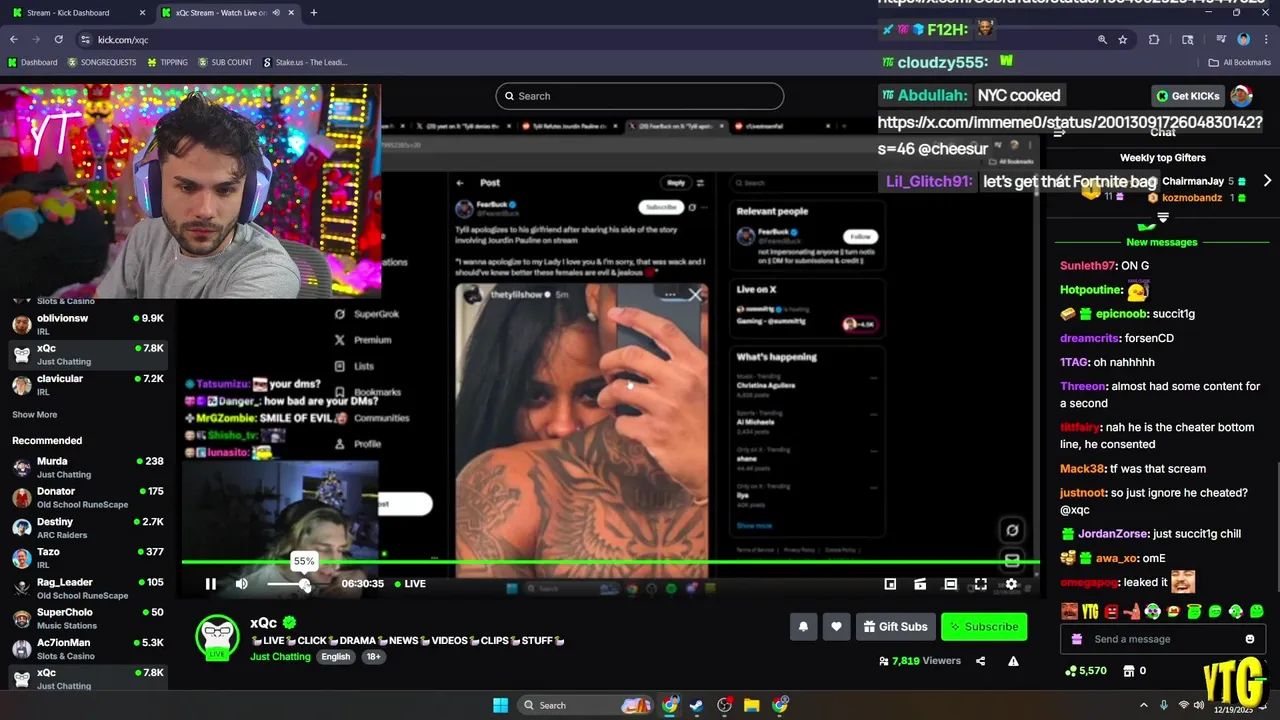Click New messages to jump to latest
1280x720 pixels.
1162,242
